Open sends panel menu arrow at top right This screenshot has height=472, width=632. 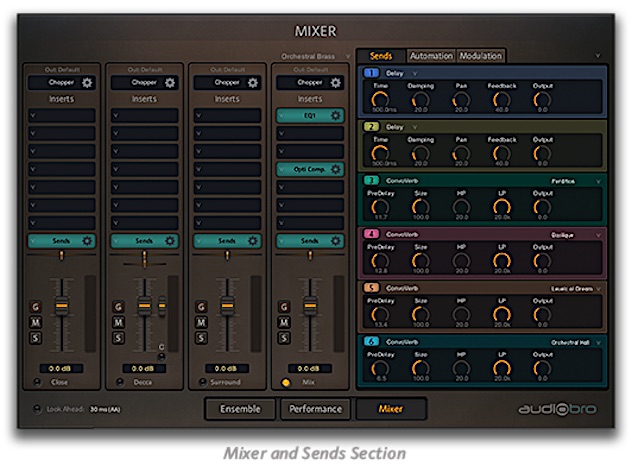pos(598,56)
